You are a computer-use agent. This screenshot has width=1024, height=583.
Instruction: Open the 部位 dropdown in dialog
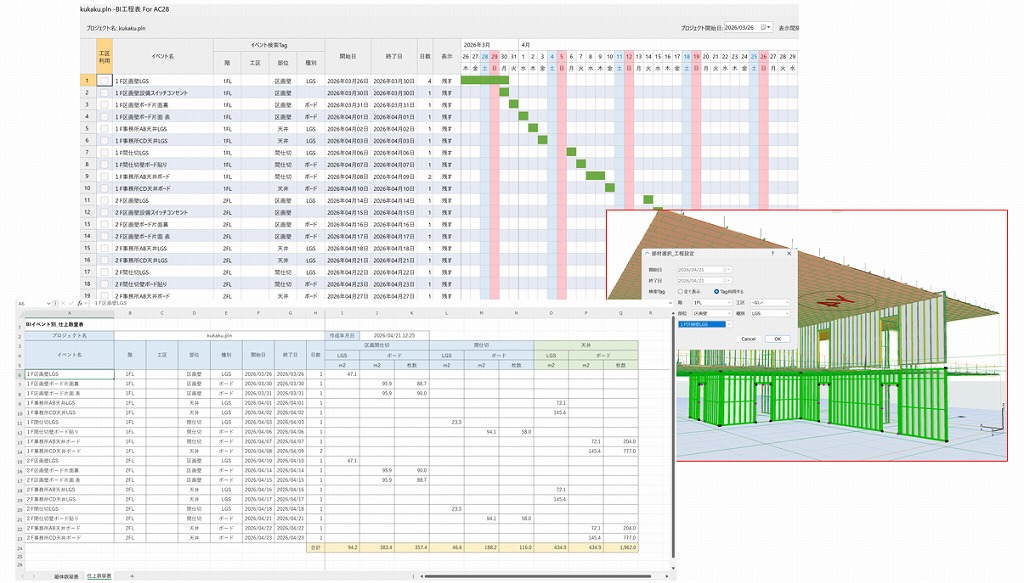pos(712,313)
